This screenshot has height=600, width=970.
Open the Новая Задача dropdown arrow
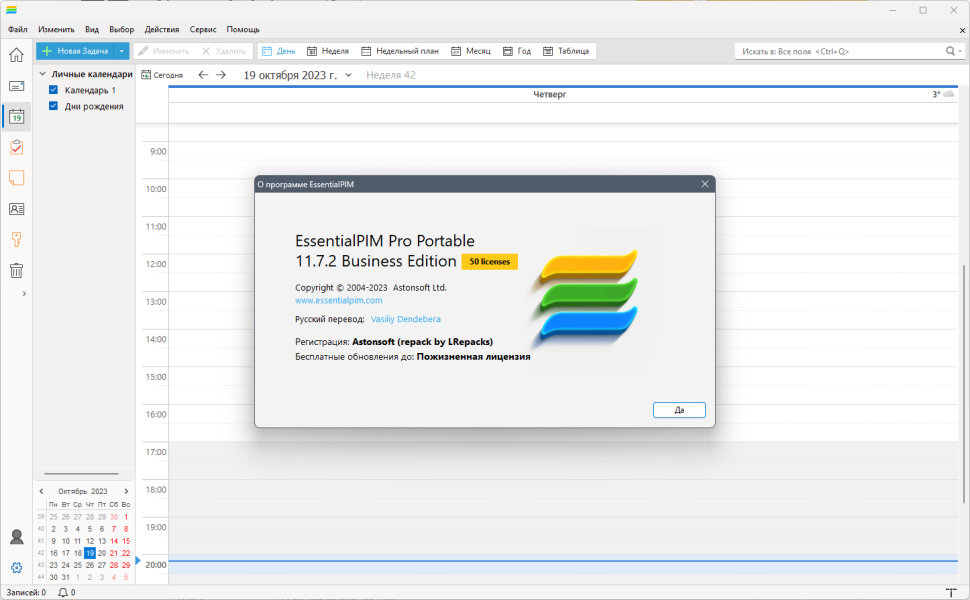(x=121, y=51)
